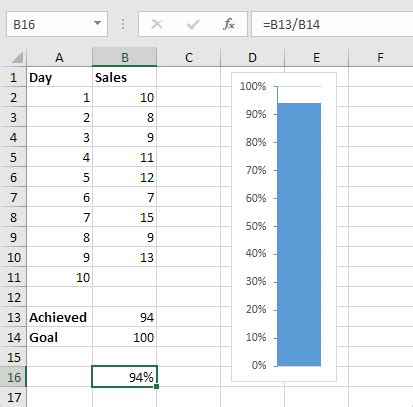Select the Achieved value cell 94

[125, 317]
